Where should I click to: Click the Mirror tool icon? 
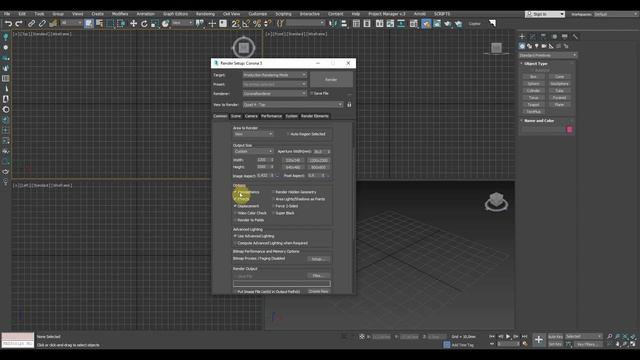[x=333, y=24]
